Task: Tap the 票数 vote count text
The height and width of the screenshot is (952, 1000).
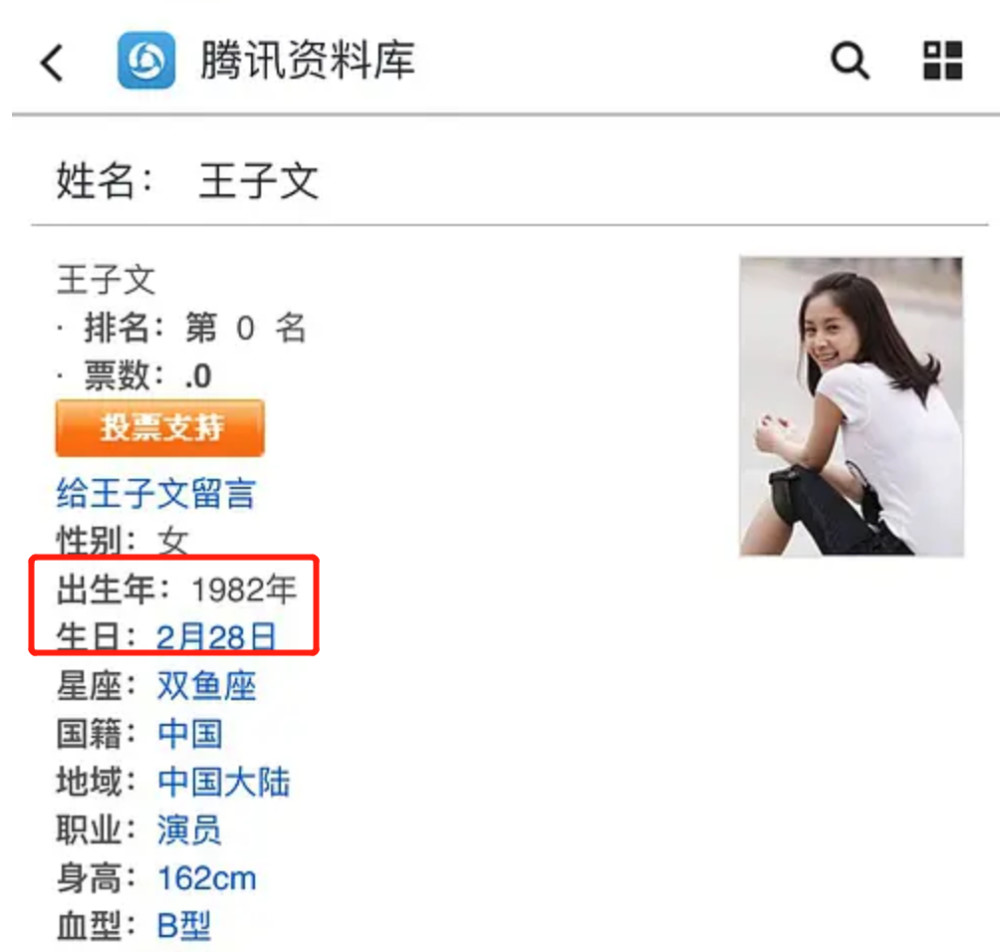Action: click(148, 376)
